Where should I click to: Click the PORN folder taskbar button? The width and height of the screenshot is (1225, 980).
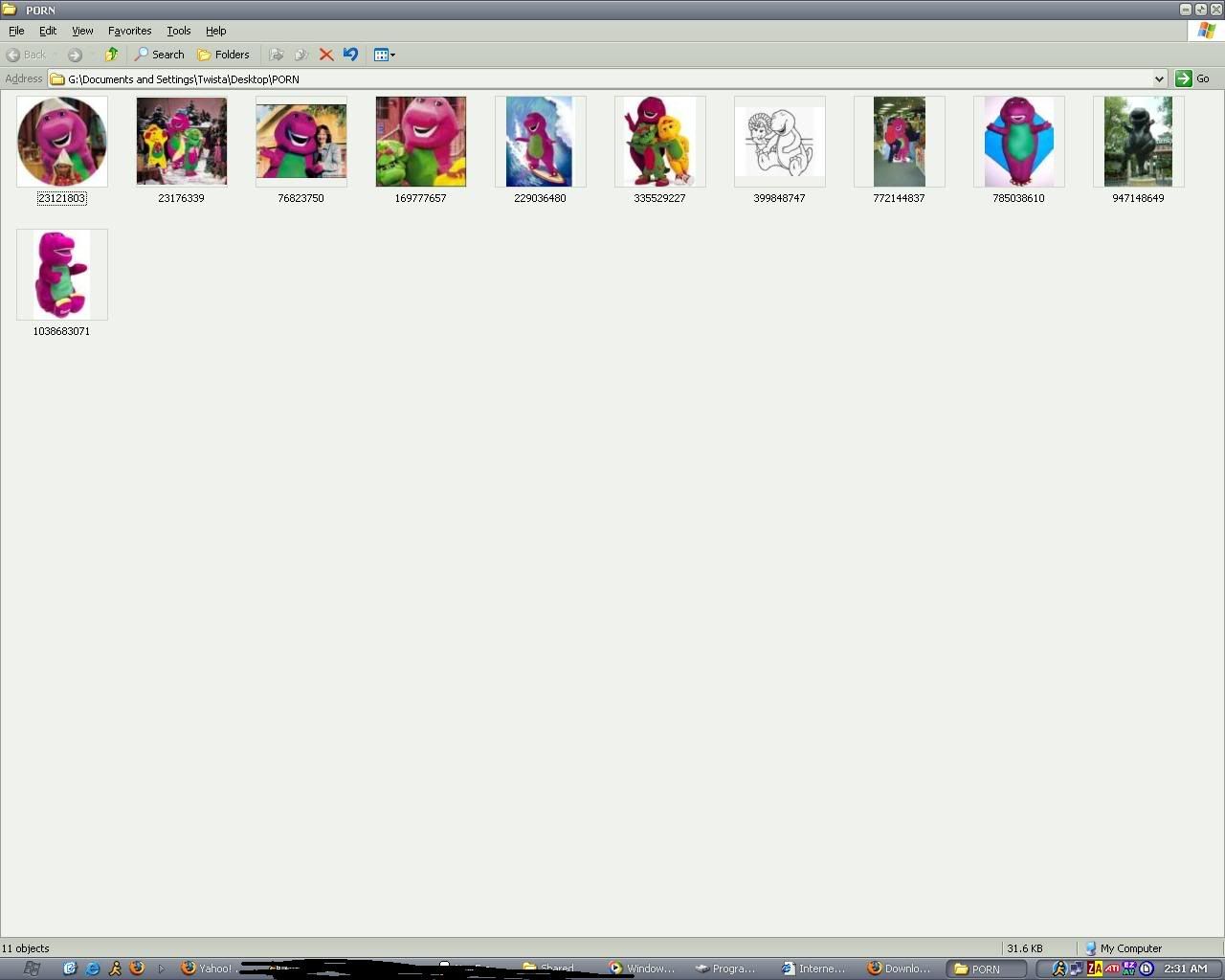click(986, 969)
